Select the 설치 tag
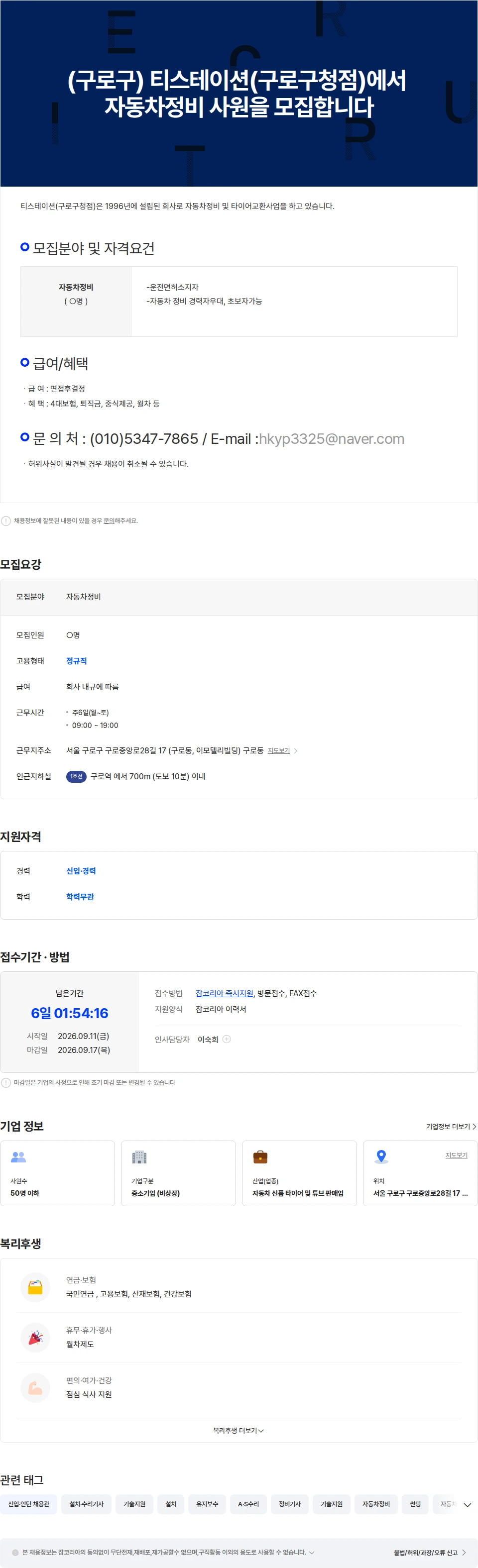Image resolution: width=478 pixels, height=1568 pixels. (x=171, y=1504)
